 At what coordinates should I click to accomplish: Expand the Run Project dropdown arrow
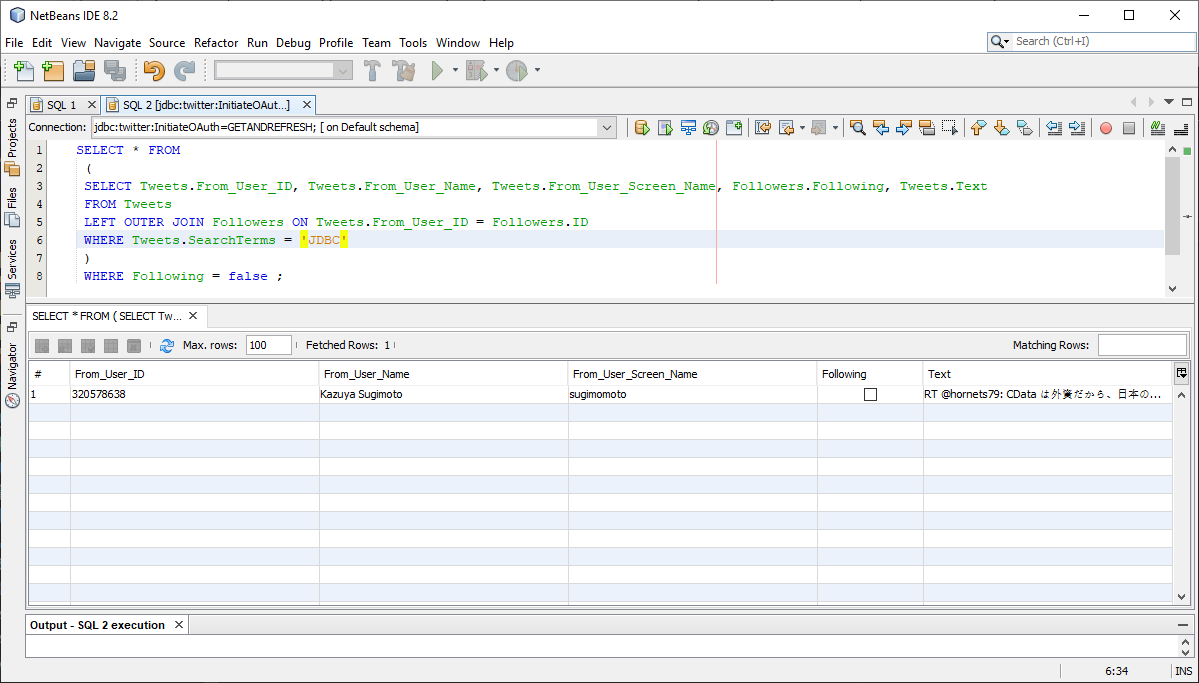coord(455,71)
